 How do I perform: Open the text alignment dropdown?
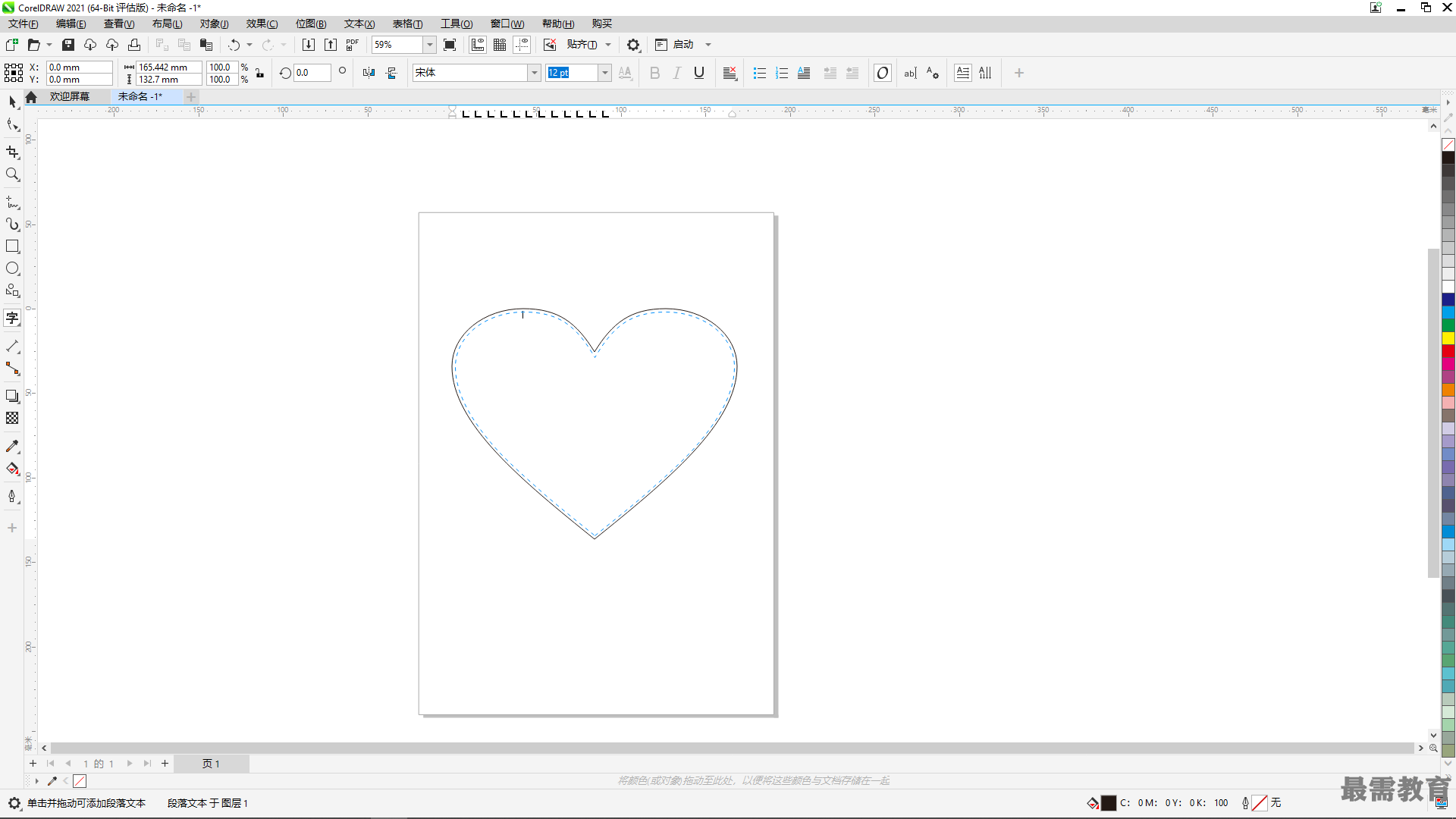730,73
